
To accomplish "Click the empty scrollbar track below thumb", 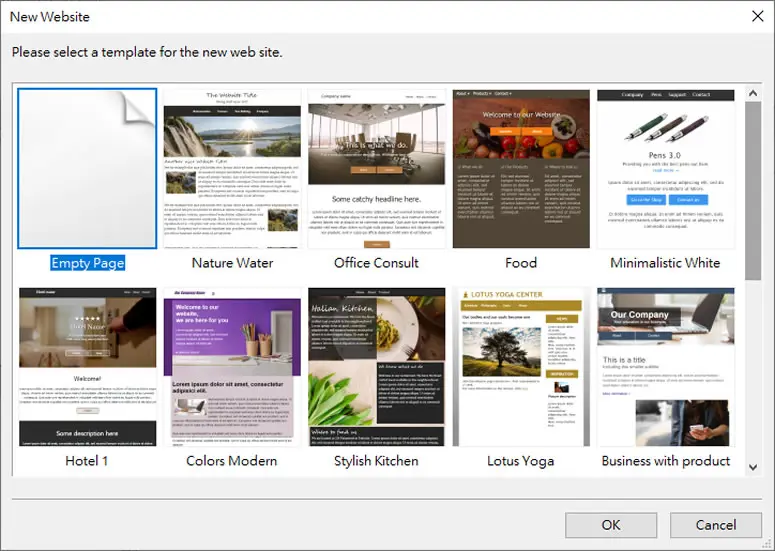I will pos(753,369).
